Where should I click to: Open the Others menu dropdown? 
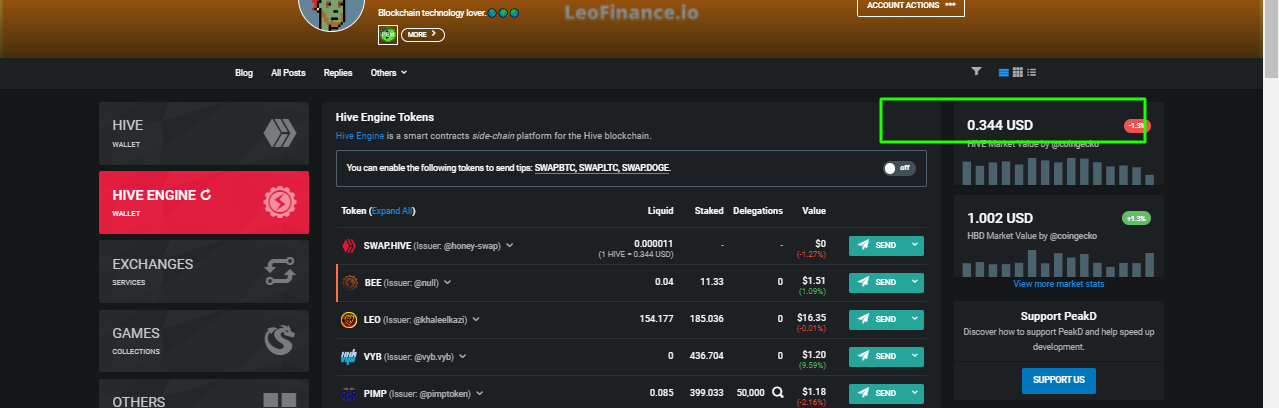click(x=389, y=72)
